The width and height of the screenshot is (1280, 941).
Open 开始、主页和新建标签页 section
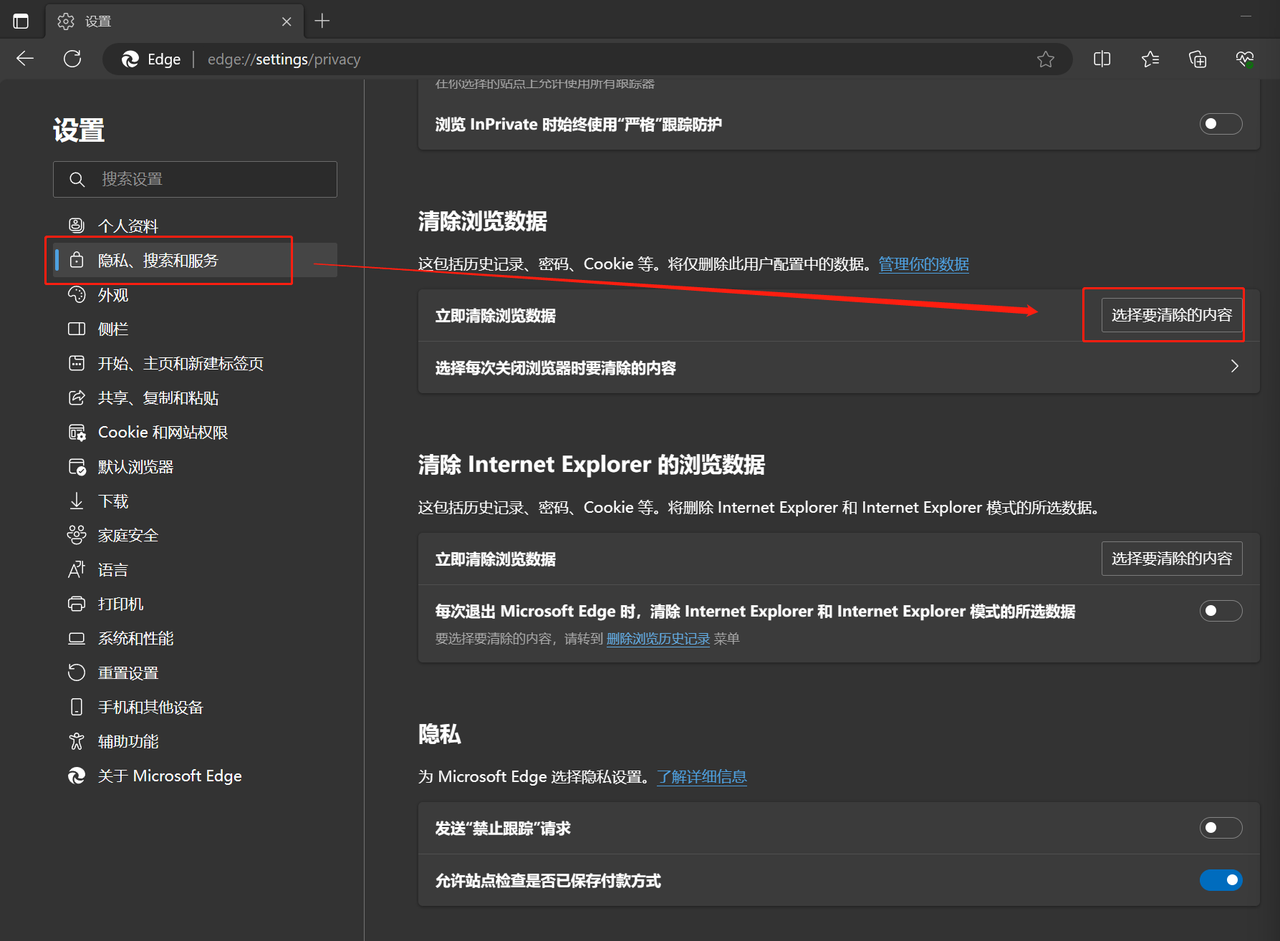coord(195,363)
